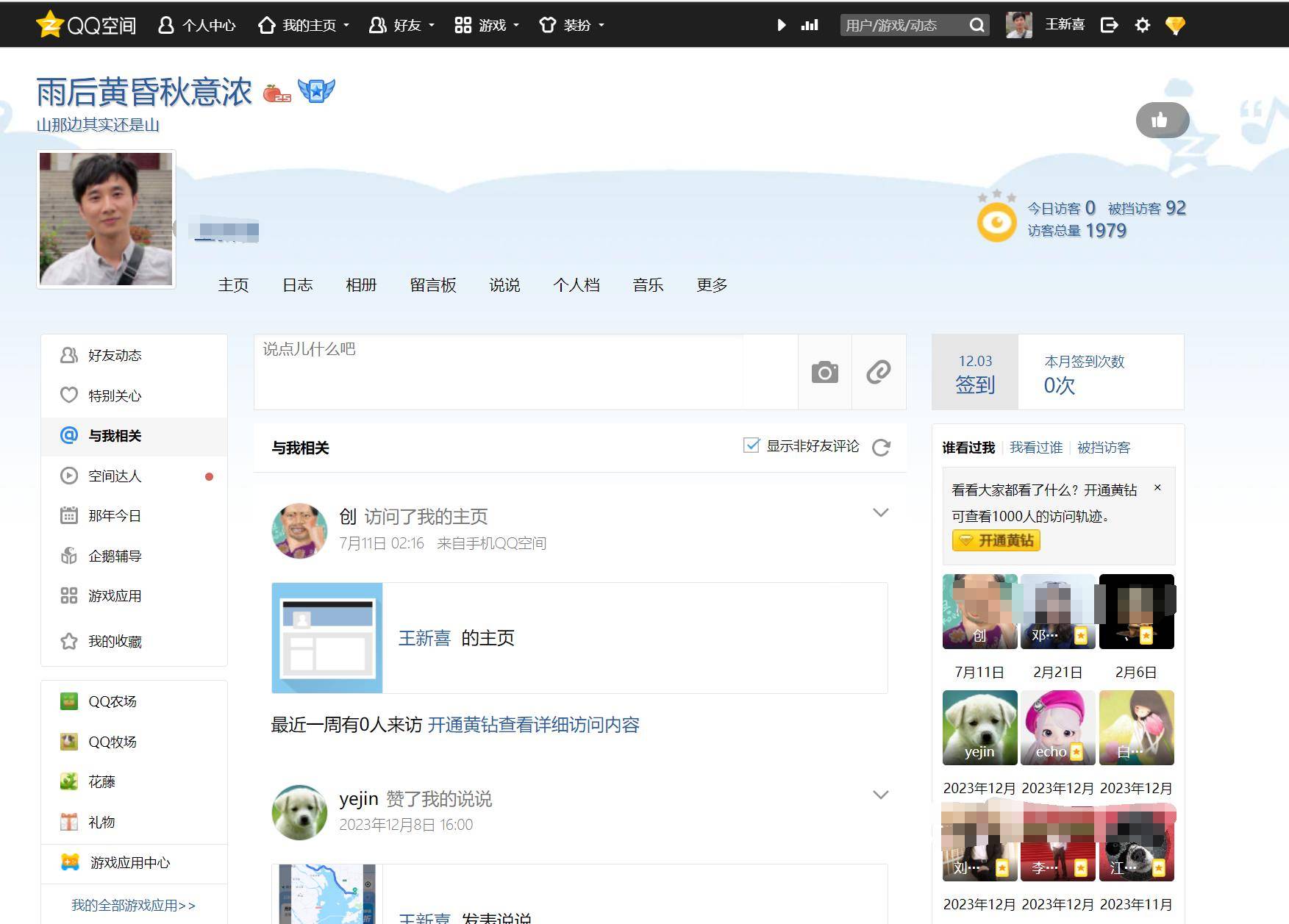Click the thumbs-up like button
The height and width of the screenshot is (924, 1289).
[x=1161, y=121]
